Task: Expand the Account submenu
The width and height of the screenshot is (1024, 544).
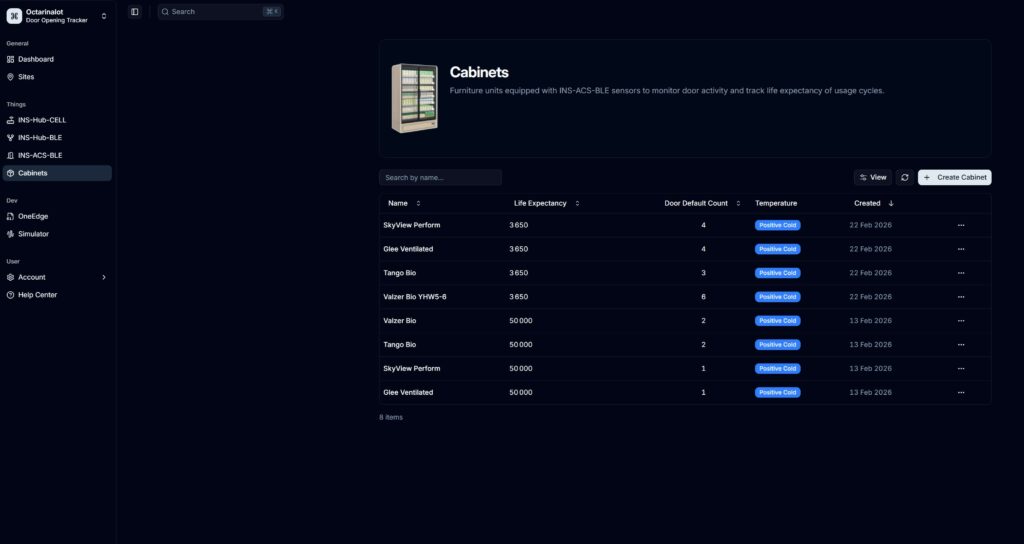Action: (x=56, y=277)
